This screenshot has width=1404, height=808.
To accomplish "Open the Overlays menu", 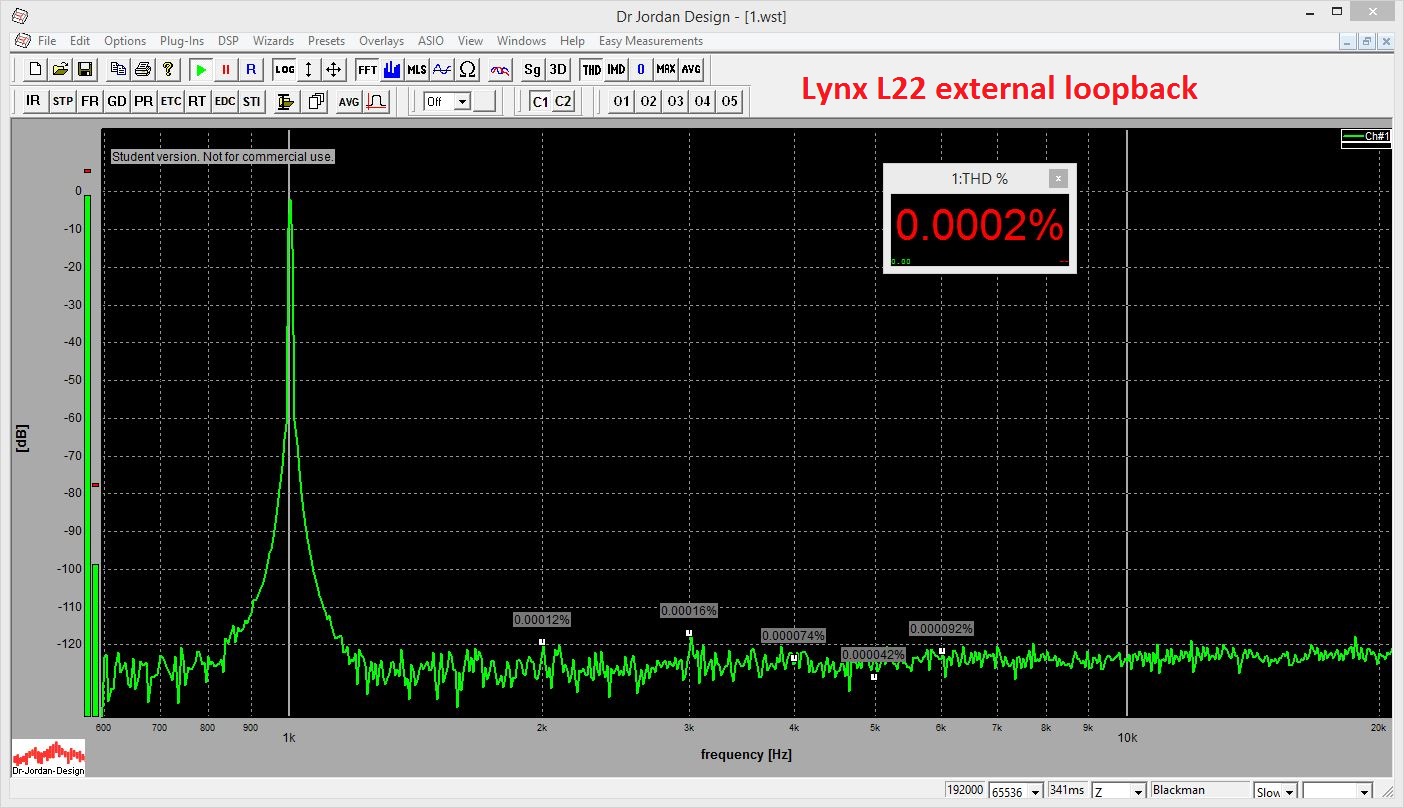I will pos(381,41).
